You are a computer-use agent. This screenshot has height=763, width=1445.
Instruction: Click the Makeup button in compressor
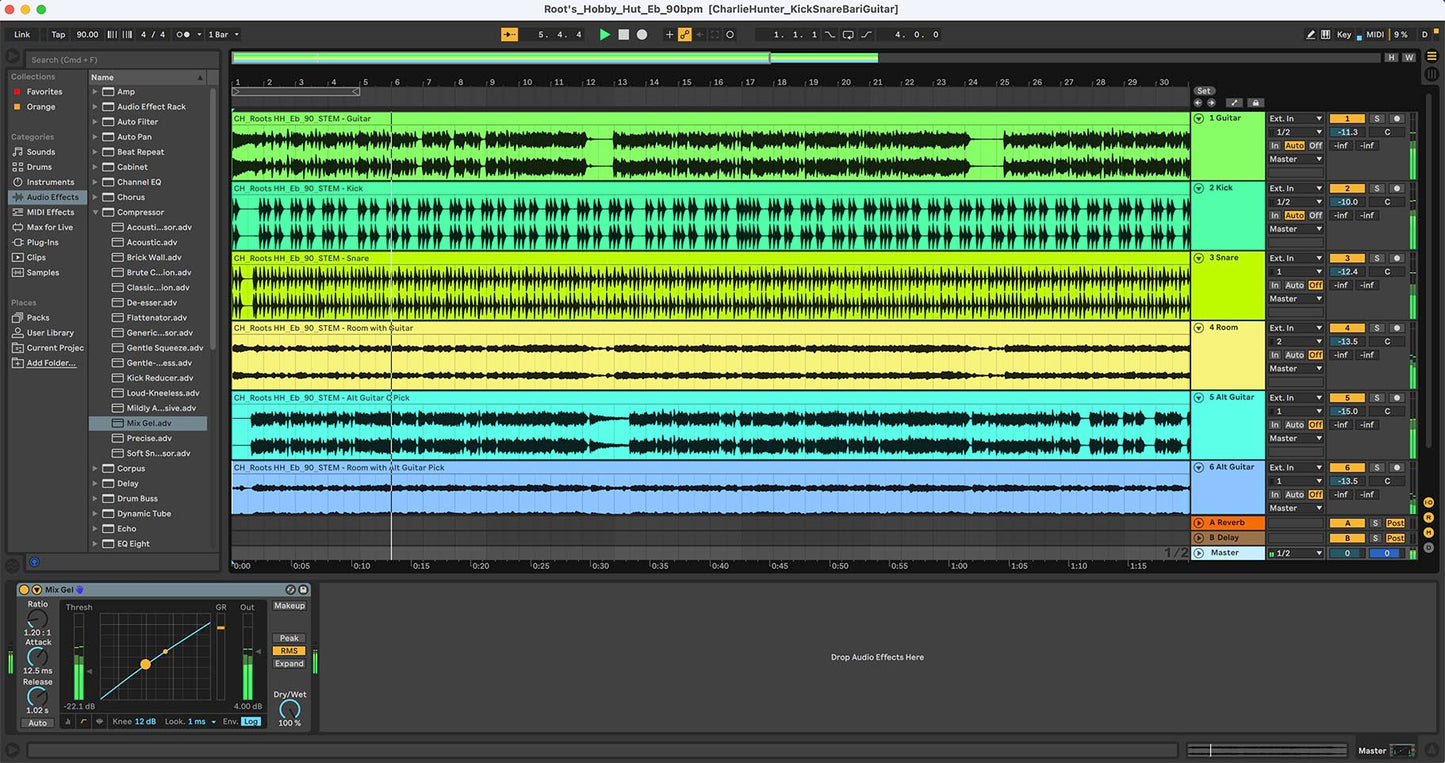click(289, 606)
